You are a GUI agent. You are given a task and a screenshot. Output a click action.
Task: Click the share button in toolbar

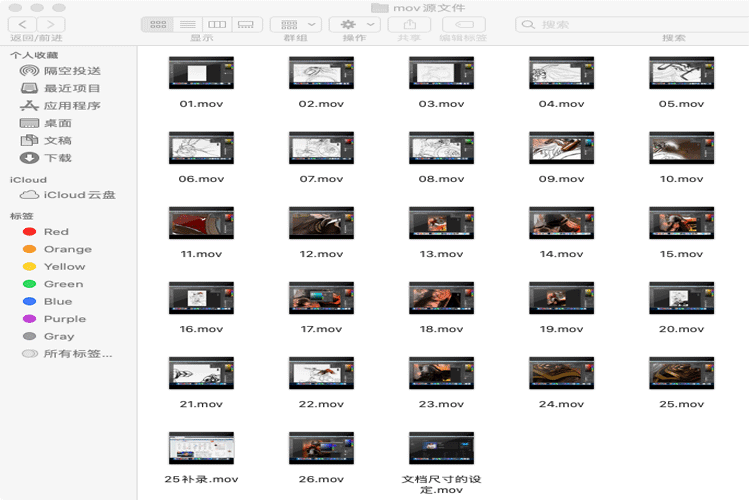(409, 24)
